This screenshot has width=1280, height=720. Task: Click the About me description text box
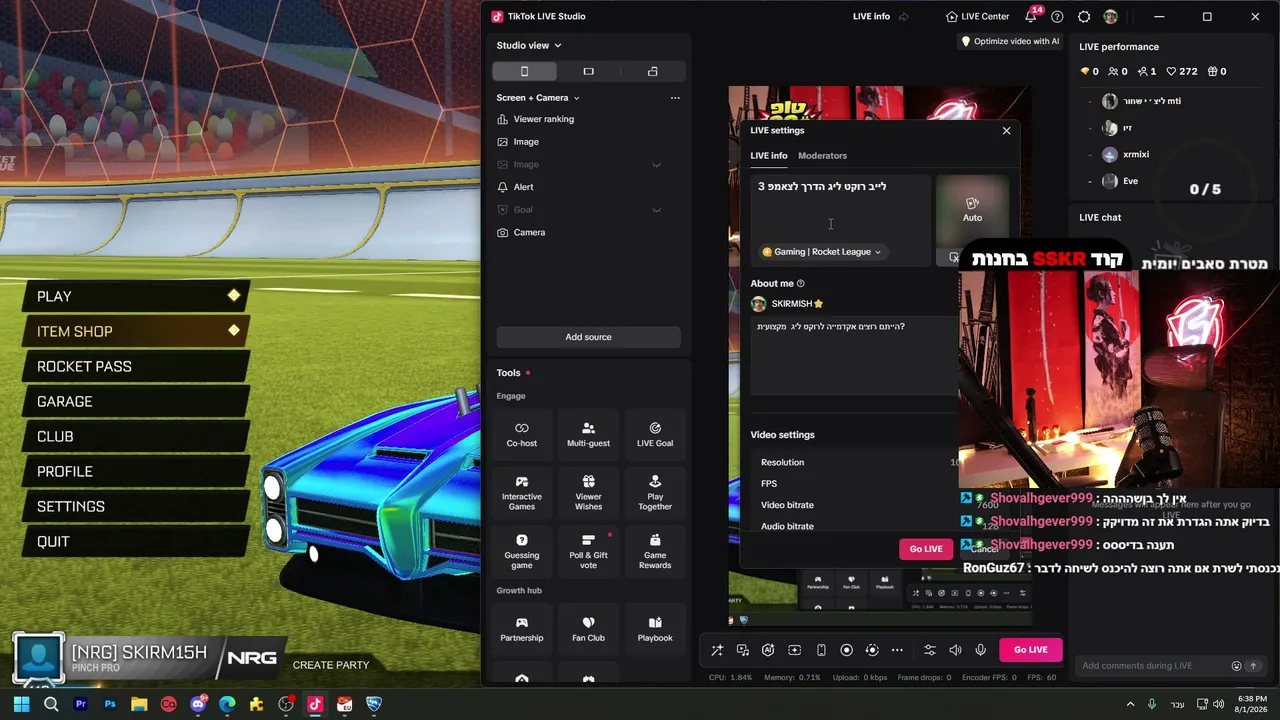[853, 356]
